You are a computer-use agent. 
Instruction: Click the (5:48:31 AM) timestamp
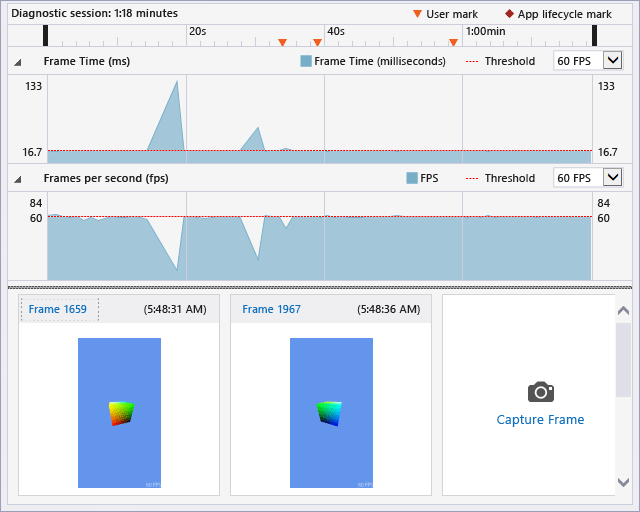(175, 309)
